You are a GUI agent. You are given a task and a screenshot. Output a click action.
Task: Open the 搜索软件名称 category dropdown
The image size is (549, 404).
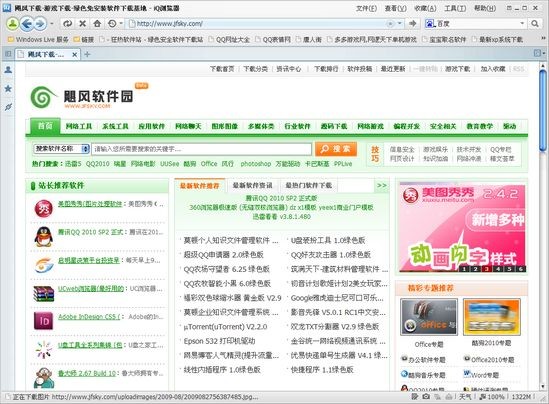62,149
